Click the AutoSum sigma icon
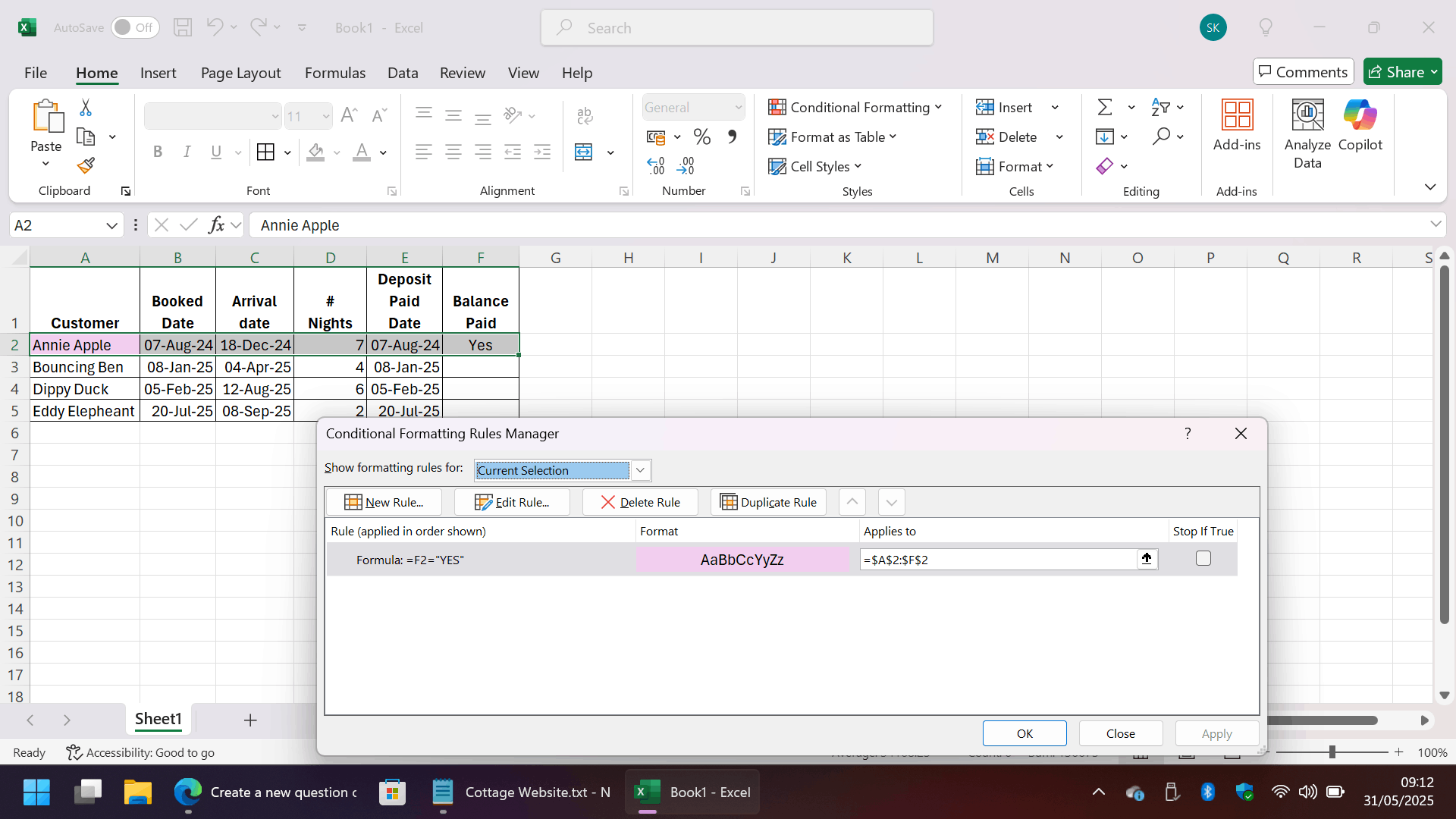The image size is (1456, 819). (1105, 107)
